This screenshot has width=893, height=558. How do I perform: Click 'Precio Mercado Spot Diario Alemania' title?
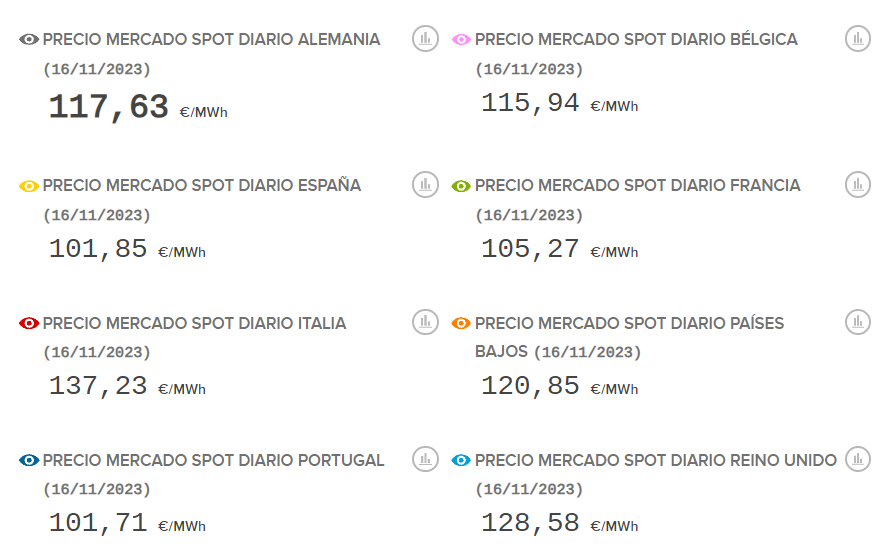211,40
